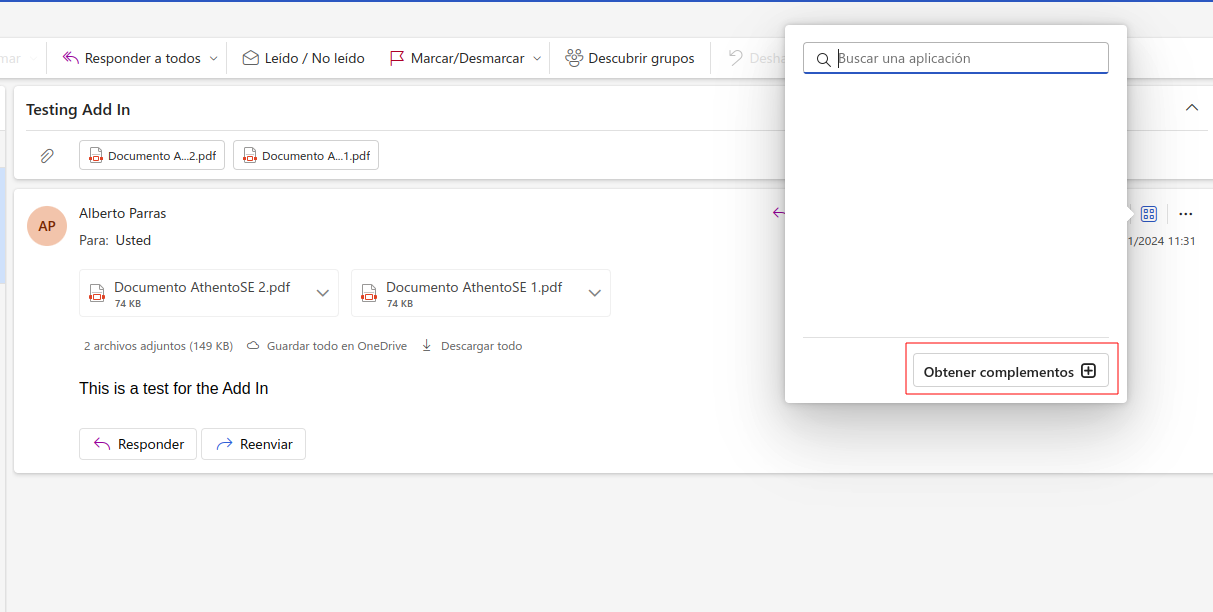The image size is (1213, 612).
Task: Click the AP sender avatar
Action: point(47,226)
